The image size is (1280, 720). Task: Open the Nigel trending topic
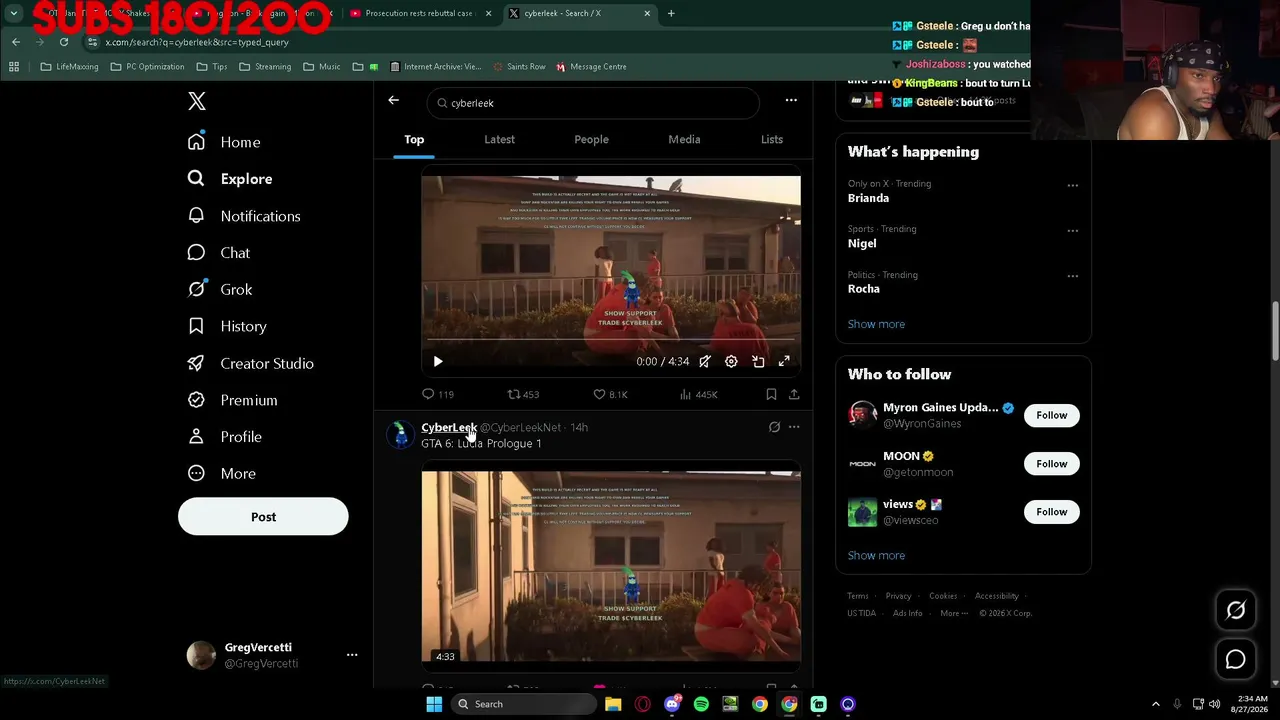(x=862, y=243)
